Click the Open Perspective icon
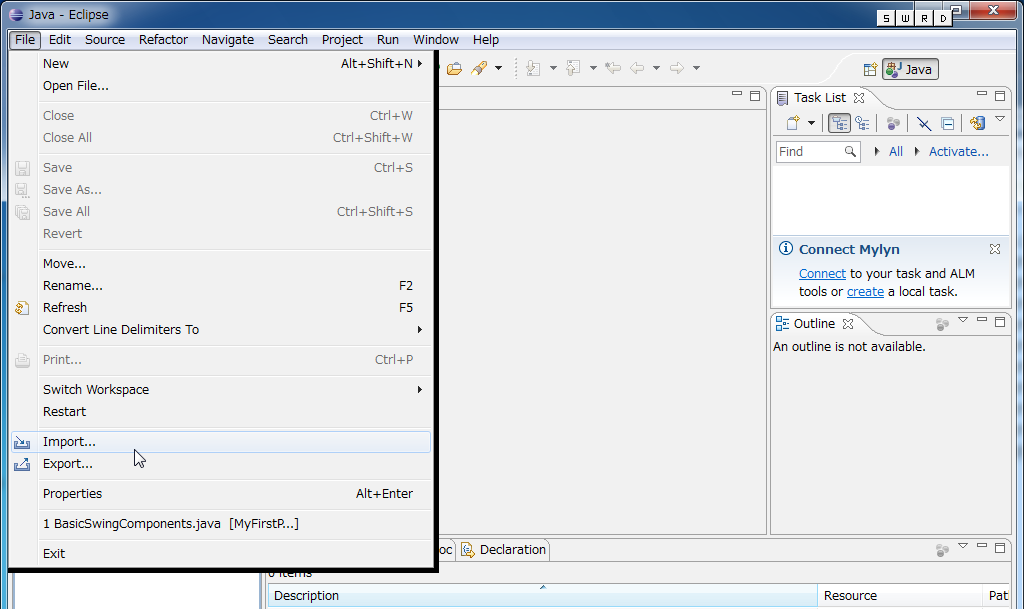The height and width of the screenshot is (609, 1024). (870, 69)
